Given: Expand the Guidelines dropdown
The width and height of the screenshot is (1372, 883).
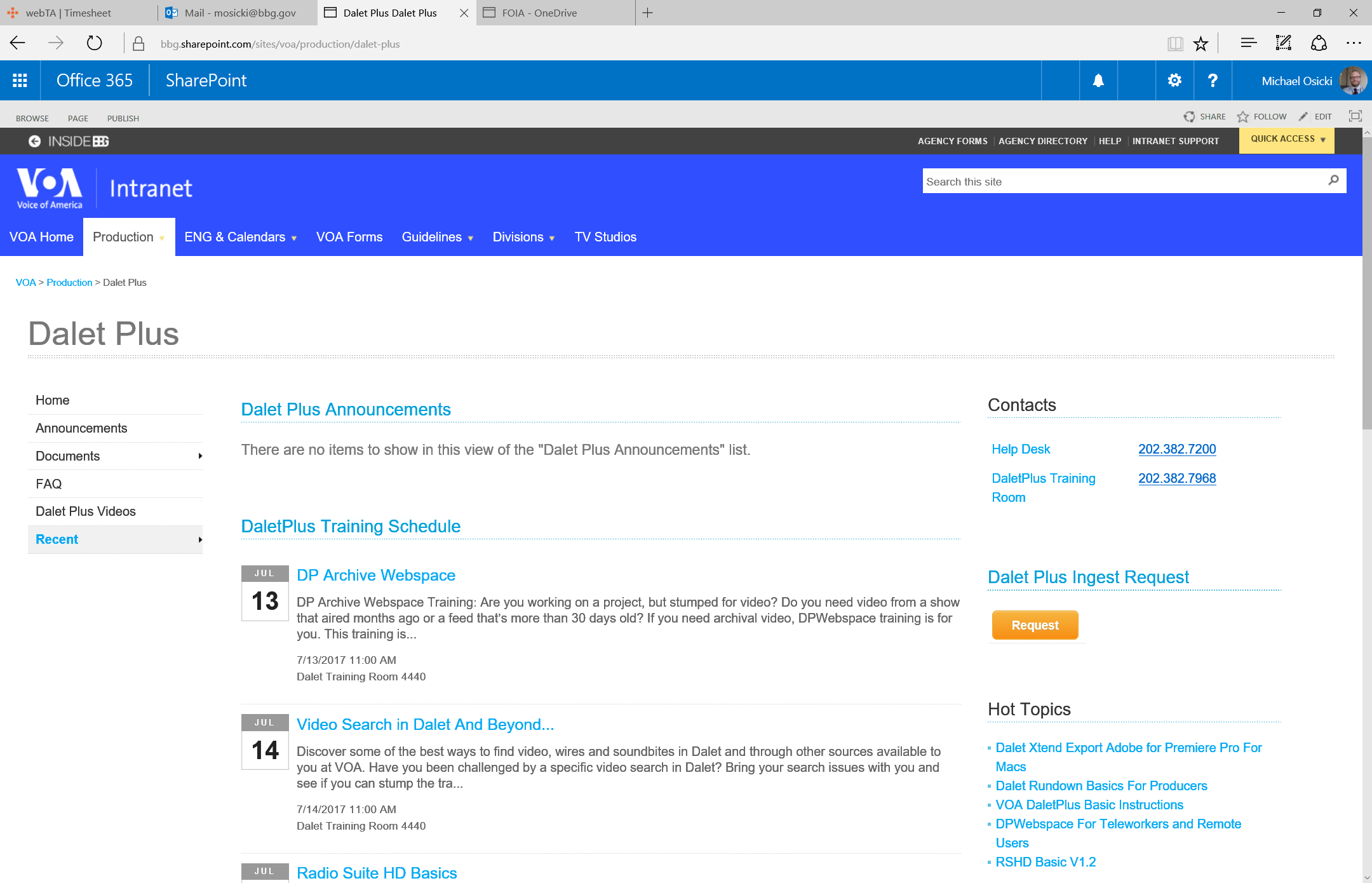Looking at the screenshot, I should click(x=471, y=238).
